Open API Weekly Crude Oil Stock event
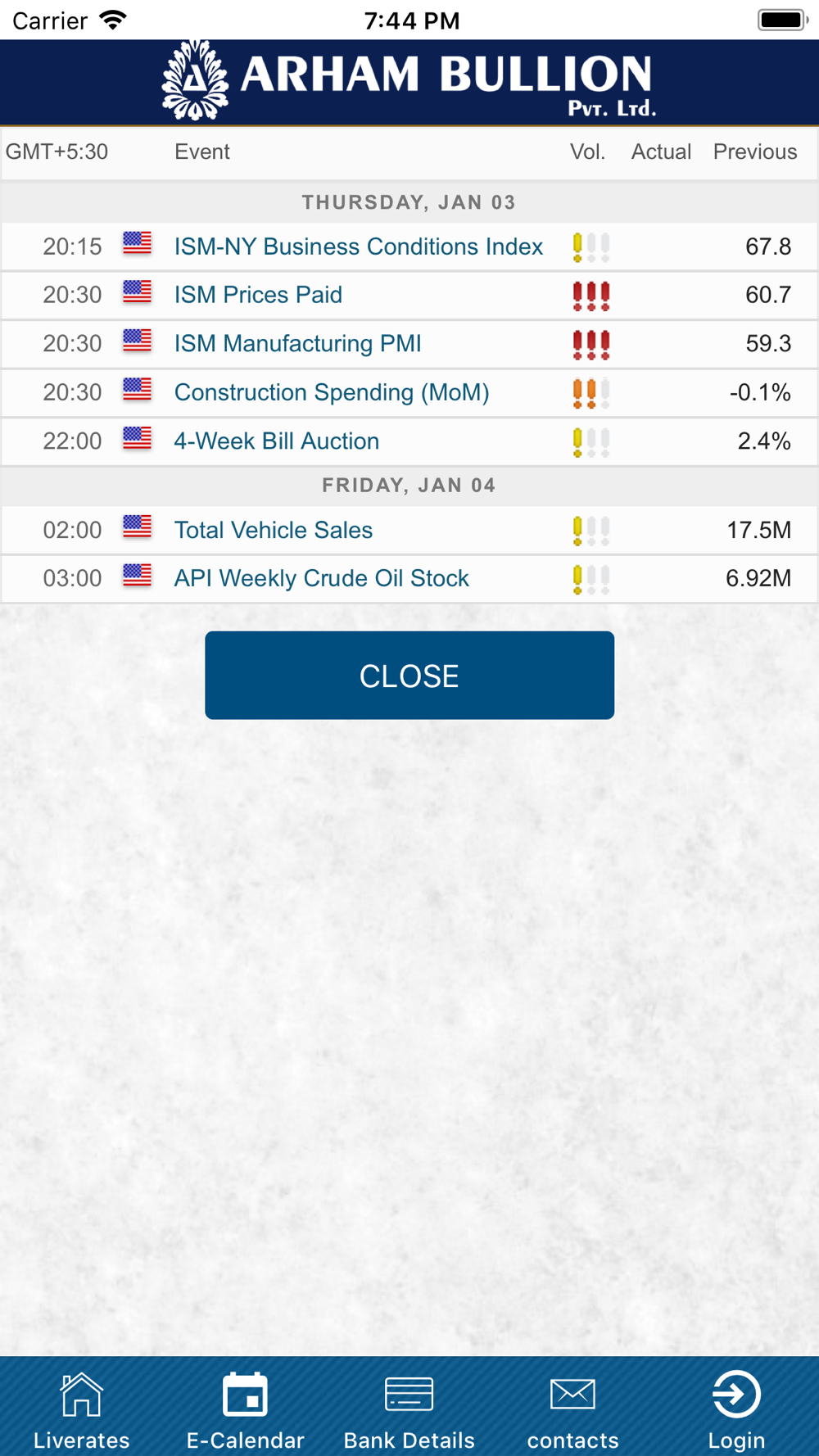819x1456 pixels. (x=321, y=578)
